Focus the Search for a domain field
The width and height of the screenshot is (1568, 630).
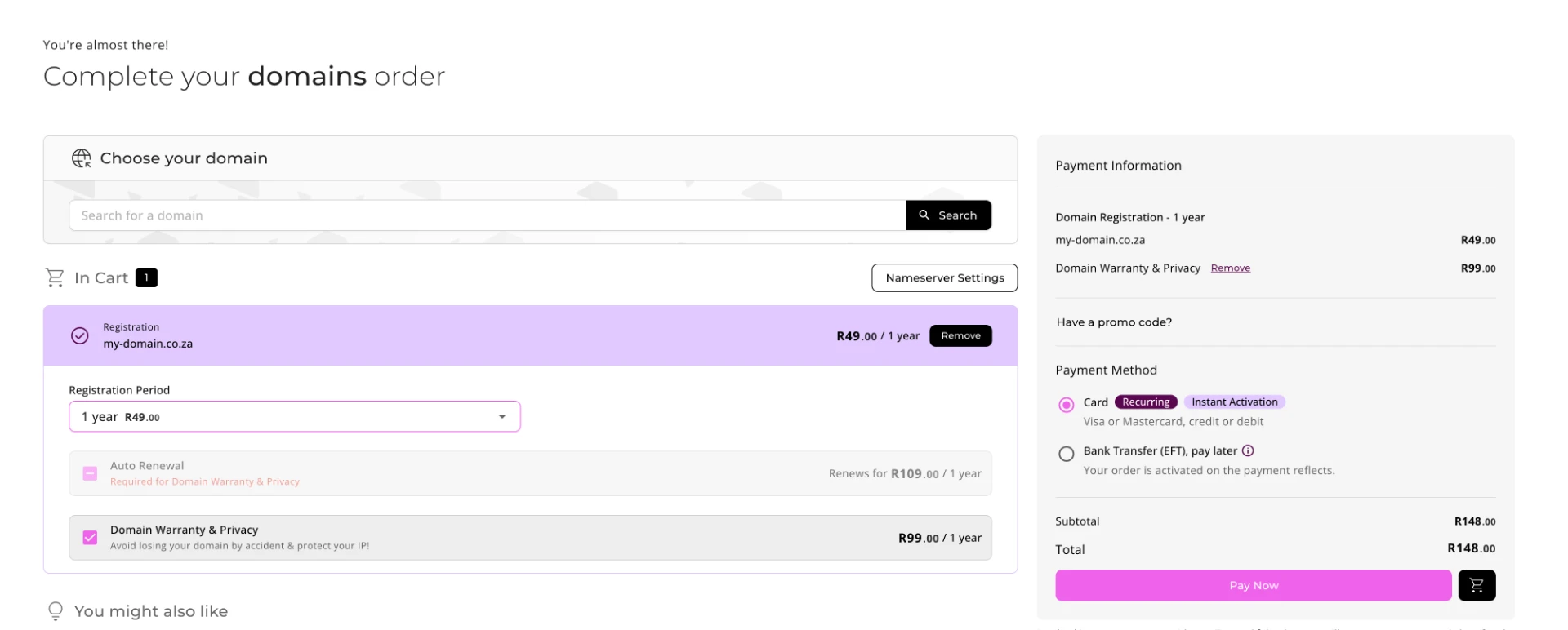[x=488, y=215]
